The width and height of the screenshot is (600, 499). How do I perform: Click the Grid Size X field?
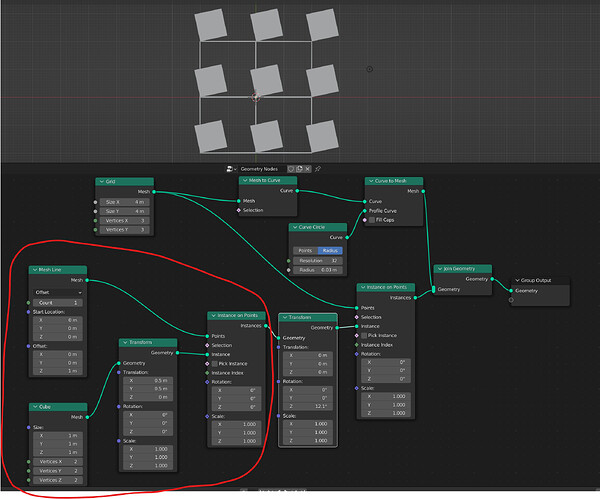pyautogui.click(x=125, y=202)
